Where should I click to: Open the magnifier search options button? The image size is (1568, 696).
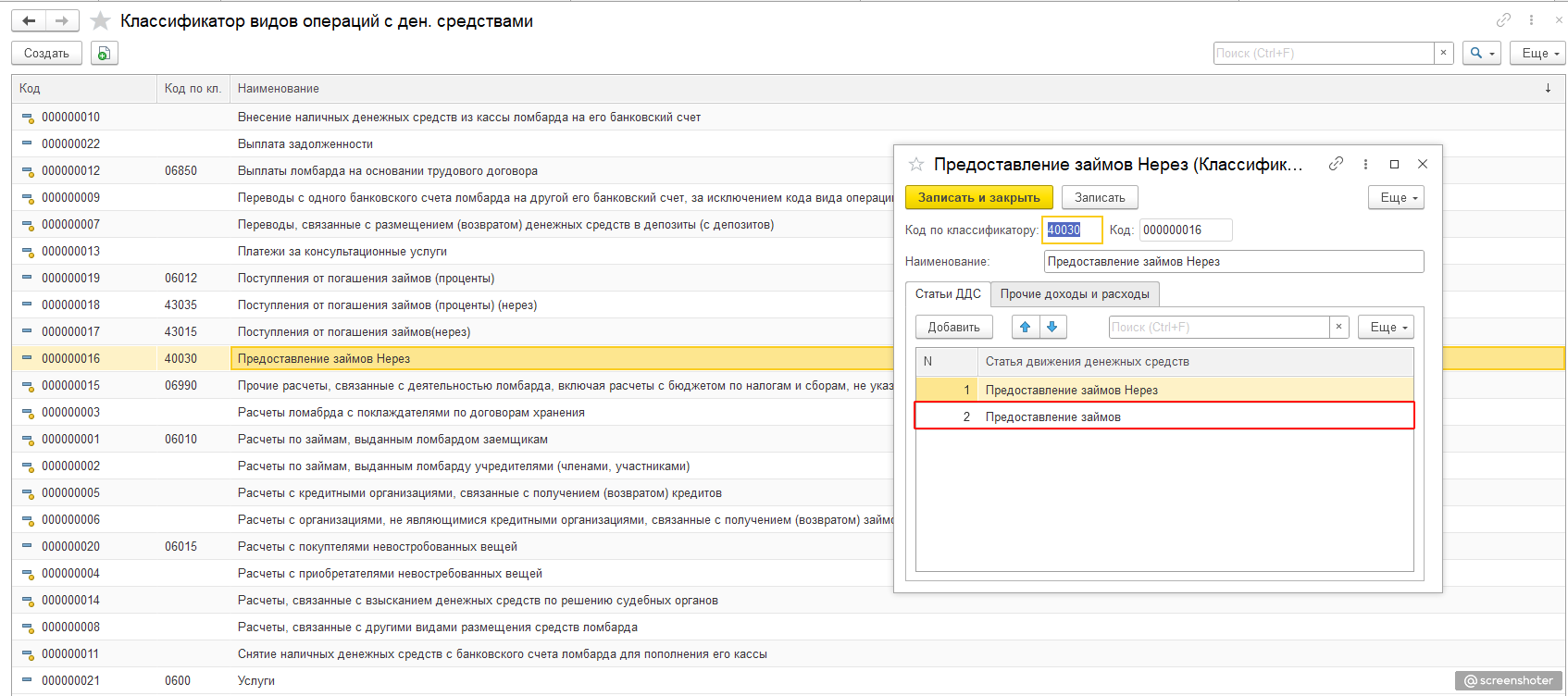point(1481,54)
